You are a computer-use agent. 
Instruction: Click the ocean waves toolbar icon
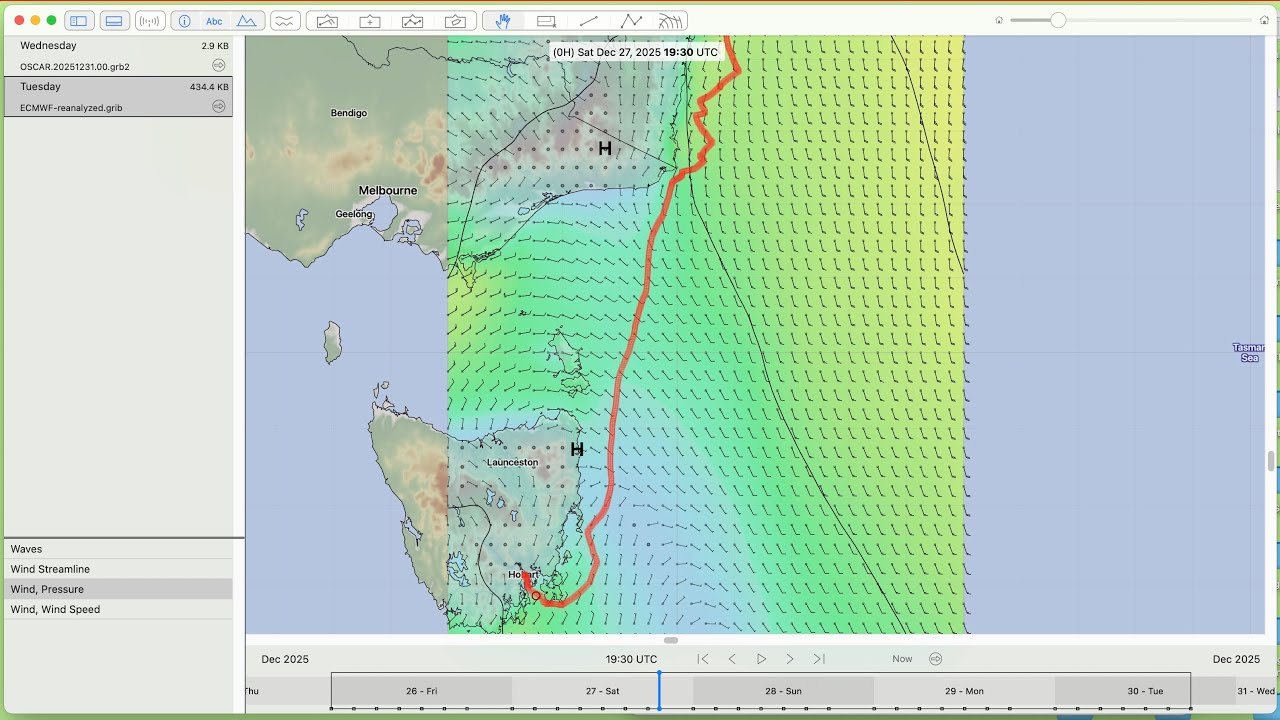[x=285, y=20]
